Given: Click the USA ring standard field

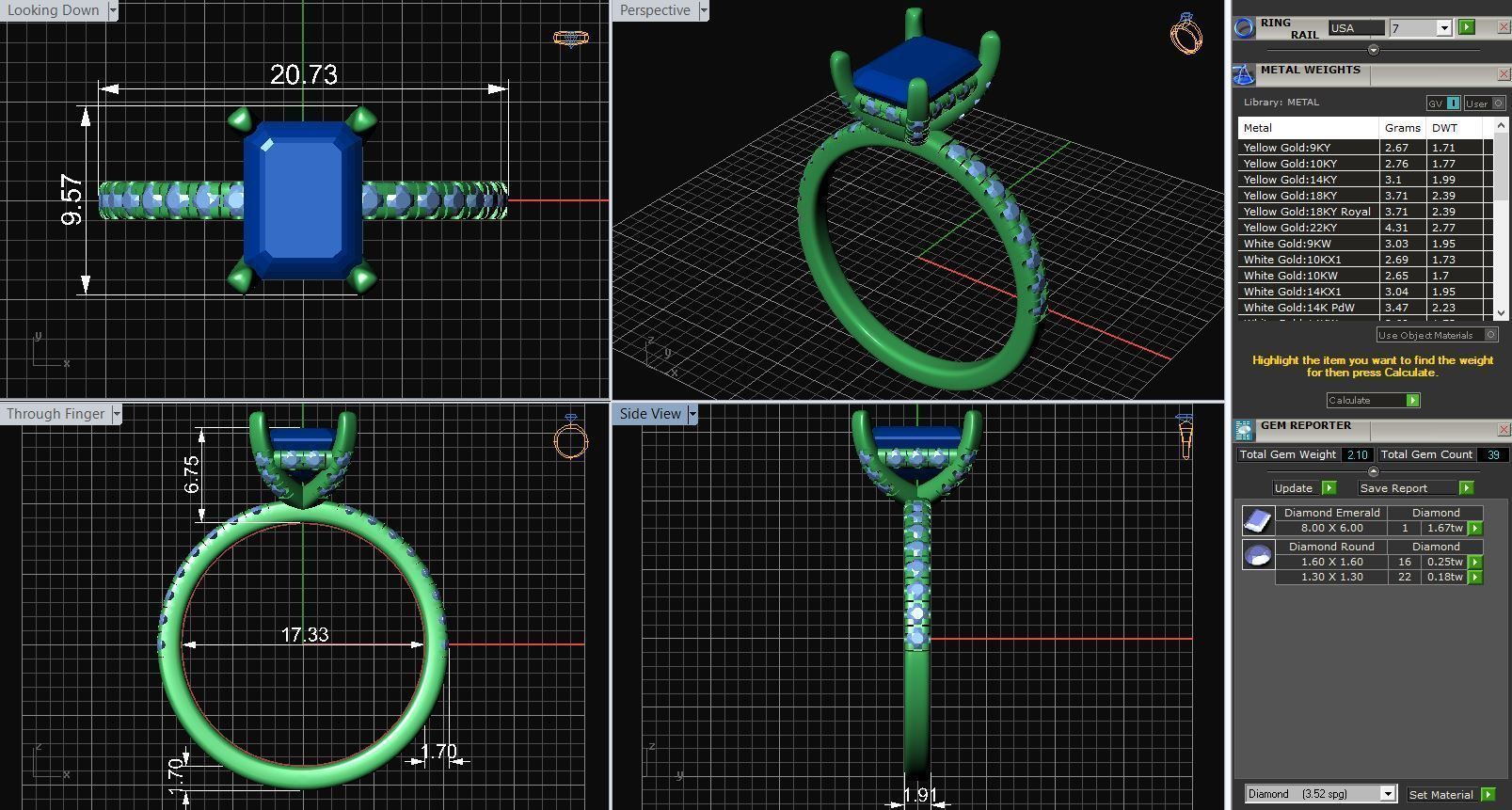Looking at the screenshot, I should tap(1356, 28).
